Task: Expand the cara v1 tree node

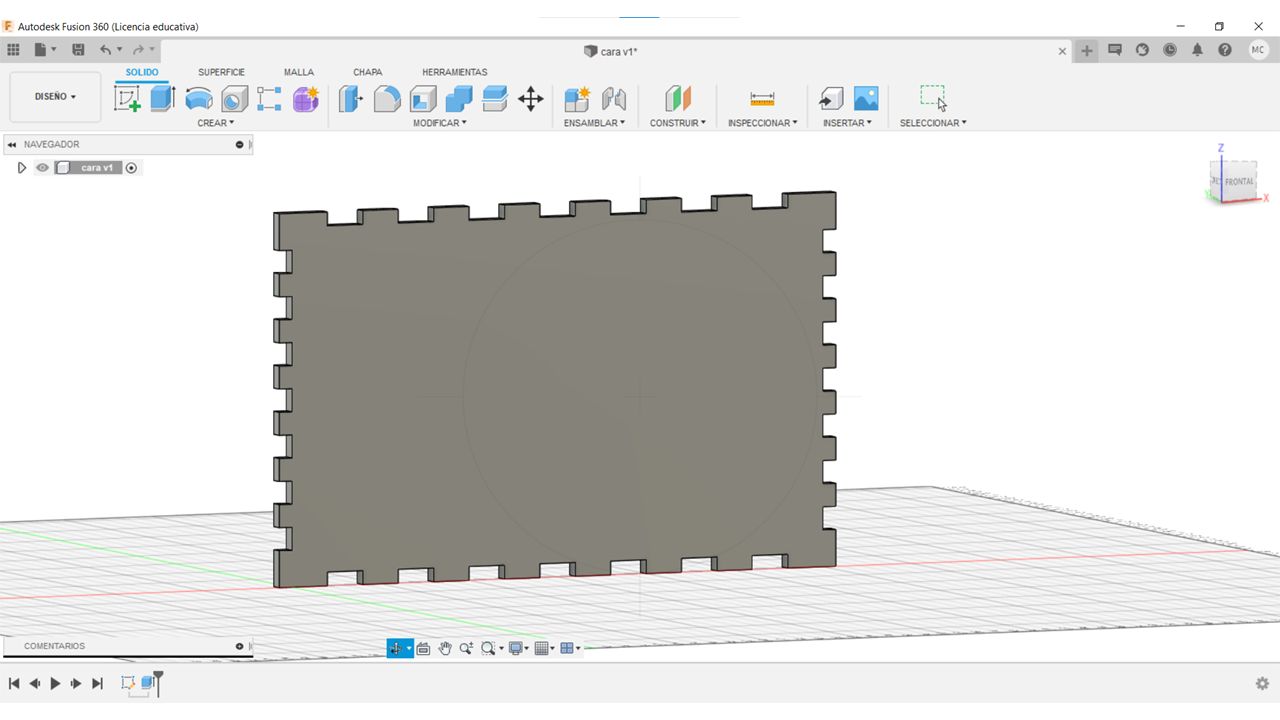Action: pyautogui.click(x=21, y=168)
